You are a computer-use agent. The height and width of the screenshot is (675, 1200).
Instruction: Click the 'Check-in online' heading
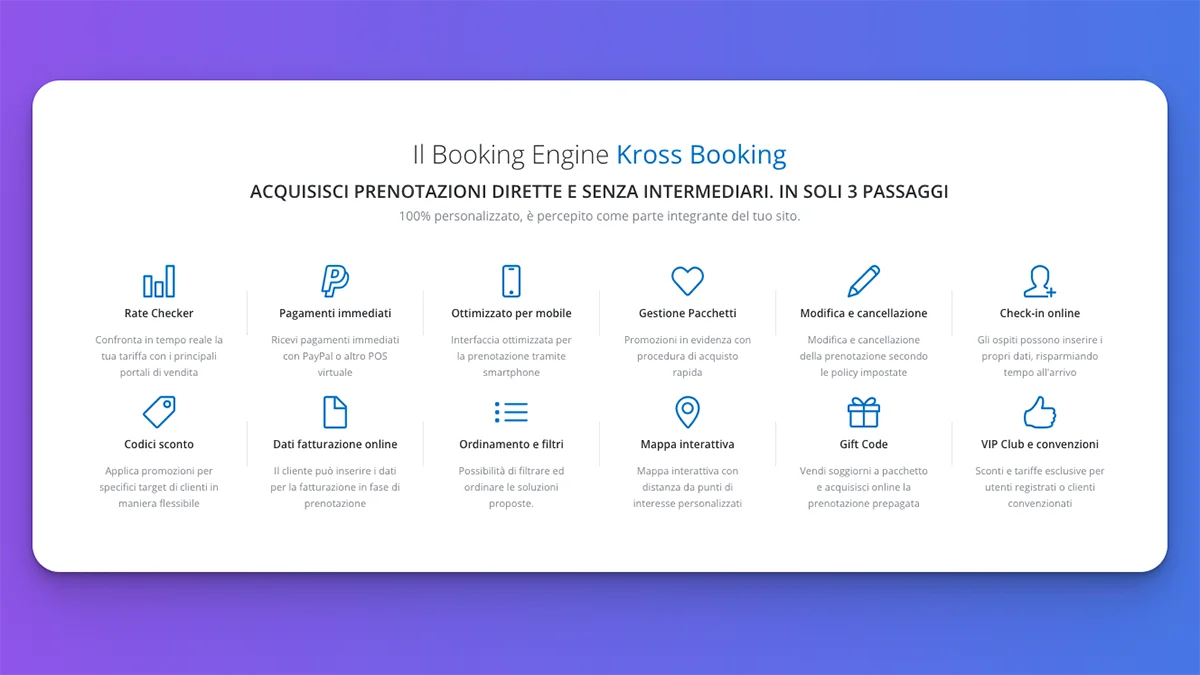[1040, 313]
